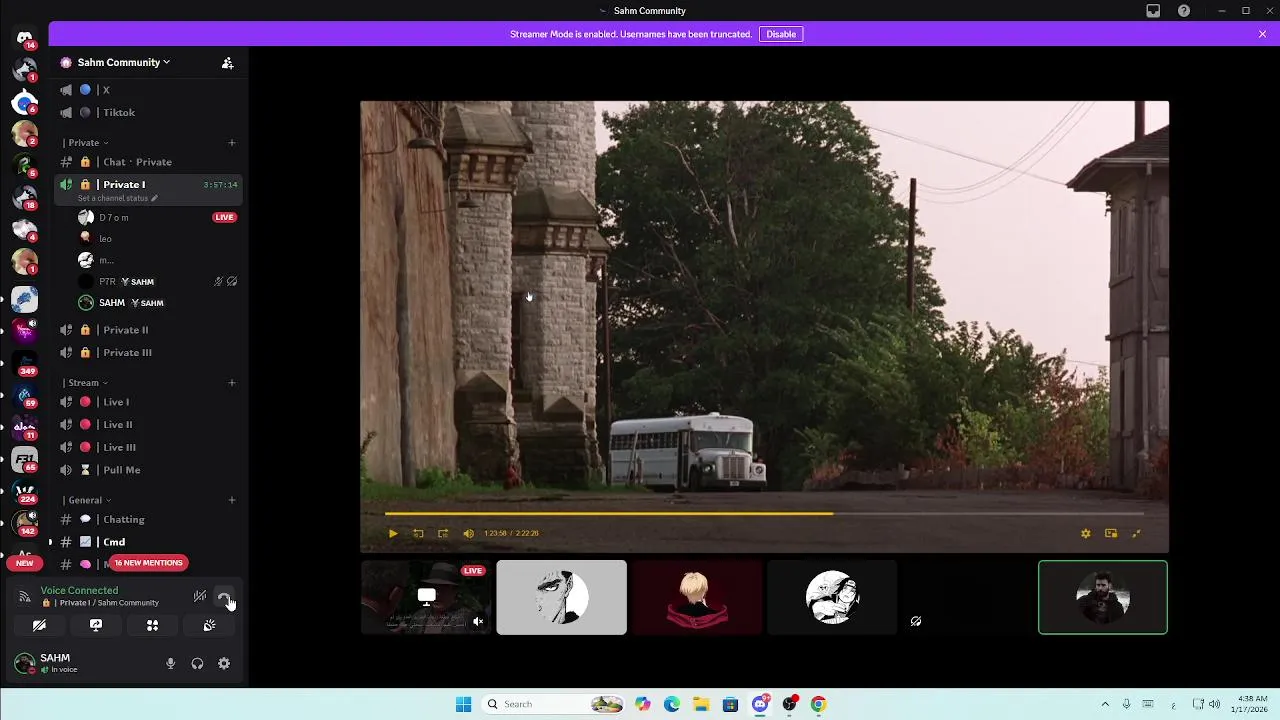The width and height of the screenshot is (1280, 720).
Task: Join Live I voice channel
Action: point(148,402)
